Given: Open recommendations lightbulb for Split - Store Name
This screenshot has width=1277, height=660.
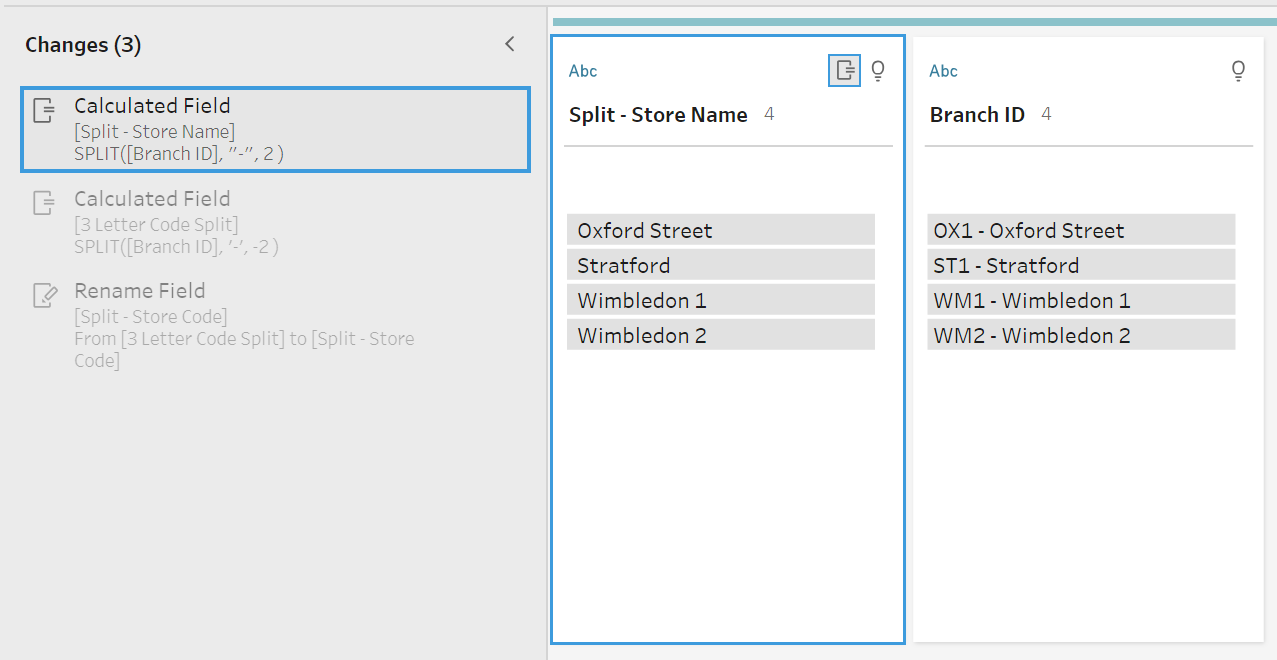Looking at the screenshot, I should 878,70.
